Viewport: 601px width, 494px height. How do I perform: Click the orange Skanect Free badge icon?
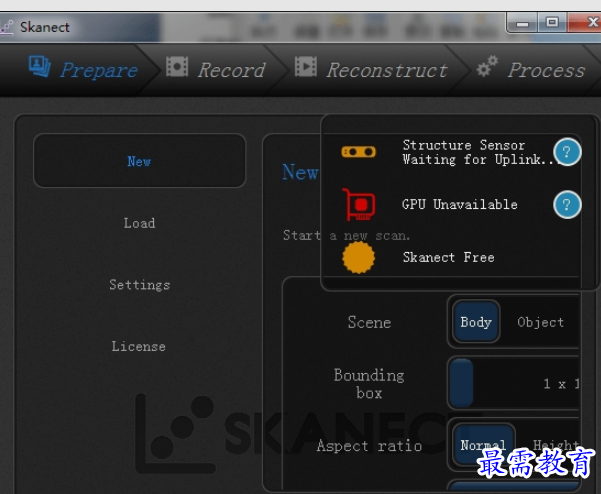[358, 258]
